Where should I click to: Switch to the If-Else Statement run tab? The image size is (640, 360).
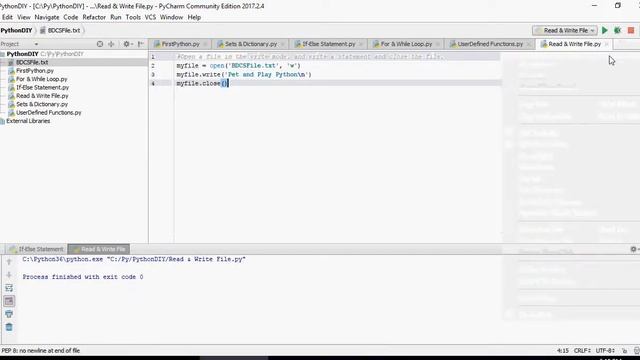[37, 249]
